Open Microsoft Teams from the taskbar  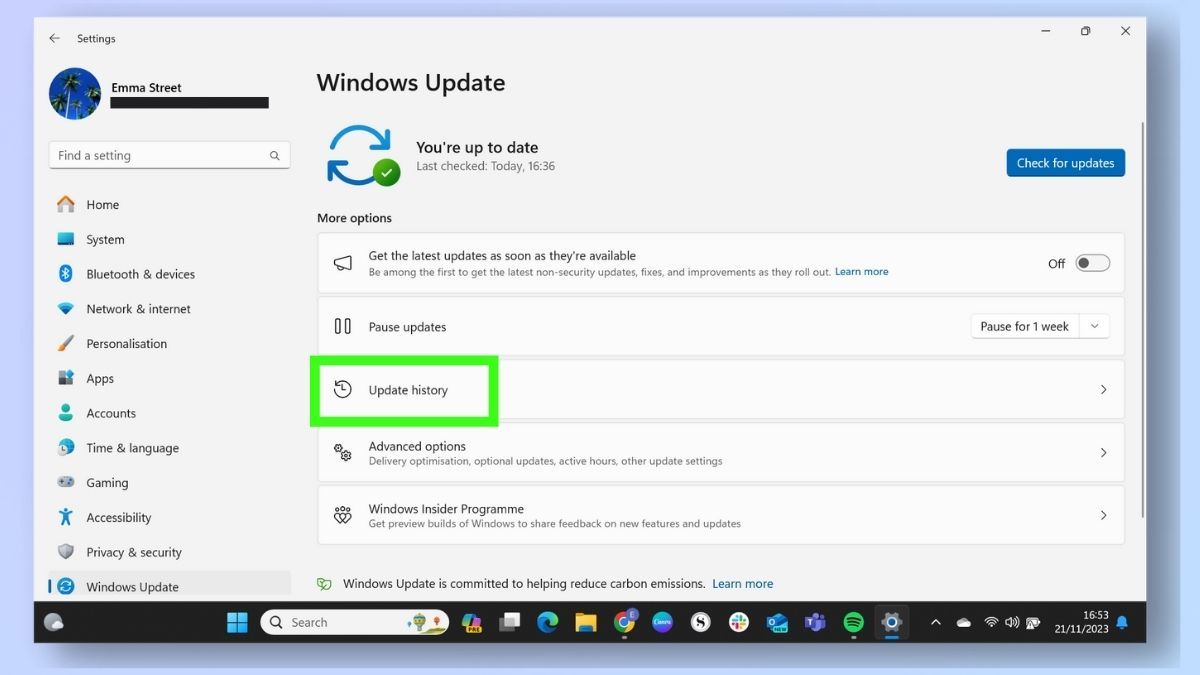pyautogui.click(x=815, y=622)
